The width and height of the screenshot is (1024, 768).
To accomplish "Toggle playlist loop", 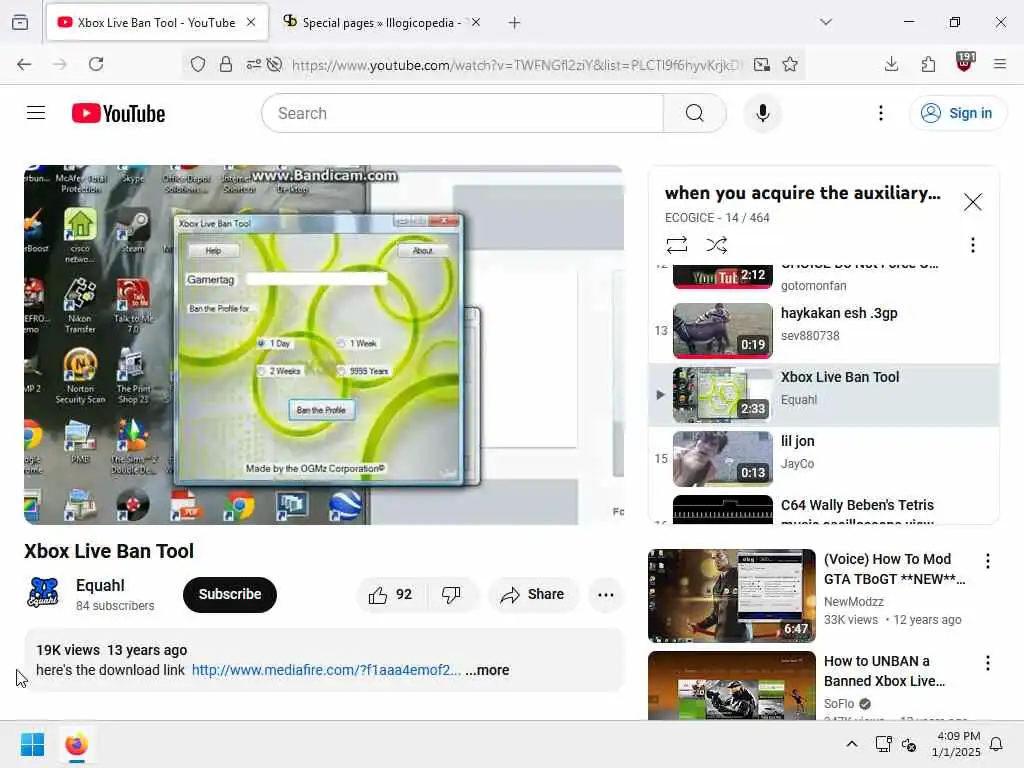I will click(x=677, y=245).
